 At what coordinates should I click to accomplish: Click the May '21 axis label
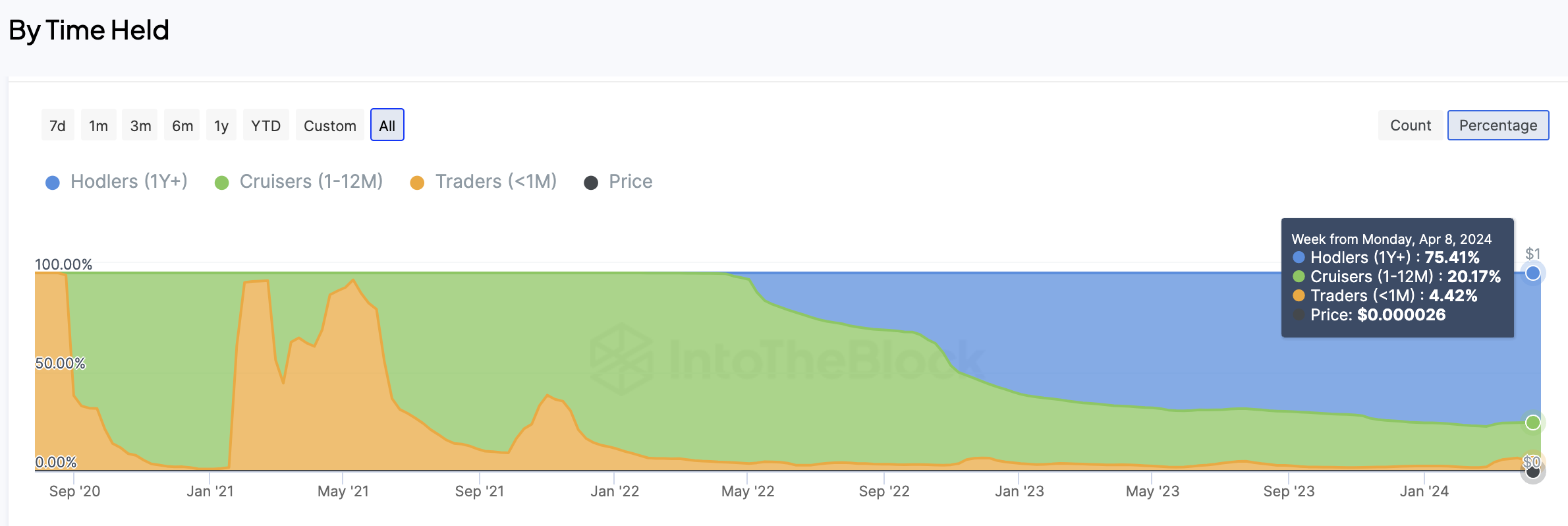coord(343,491)
